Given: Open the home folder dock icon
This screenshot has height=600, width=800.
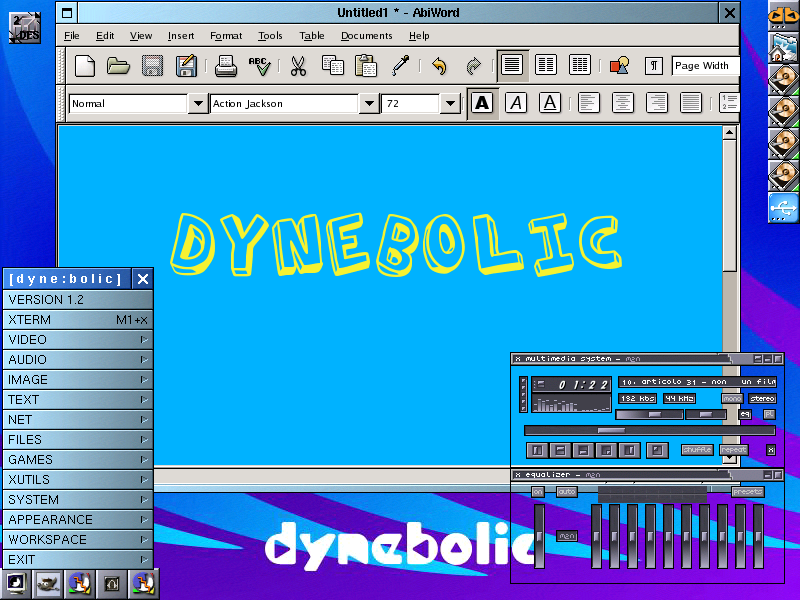Looking at the screenshot, I should click(783, 47).
